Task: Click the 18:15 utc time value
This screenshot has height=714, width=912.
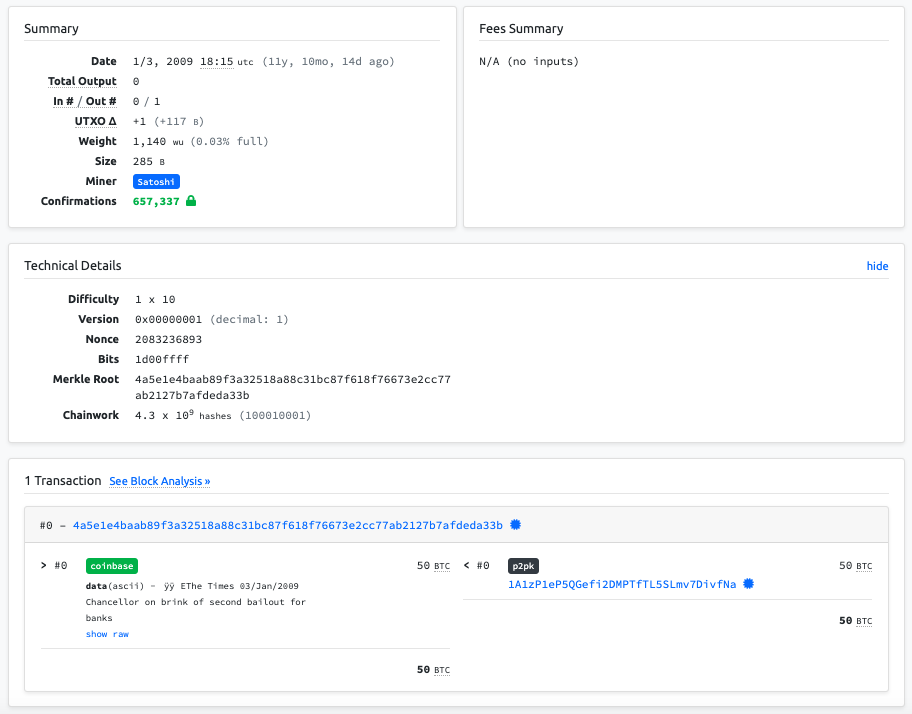Action: (x=217, y=61)
